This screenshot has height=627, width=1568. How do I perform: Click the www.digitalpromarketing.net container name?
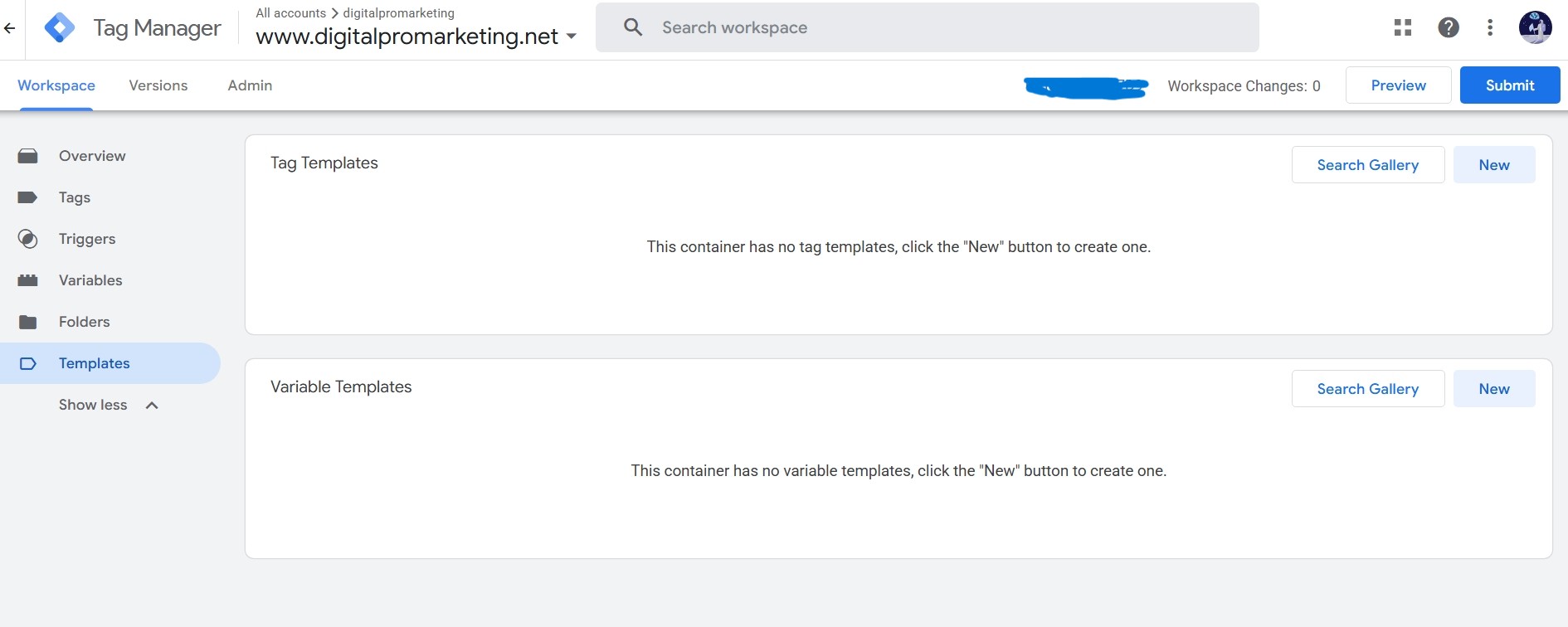click(x=407, y=36)
